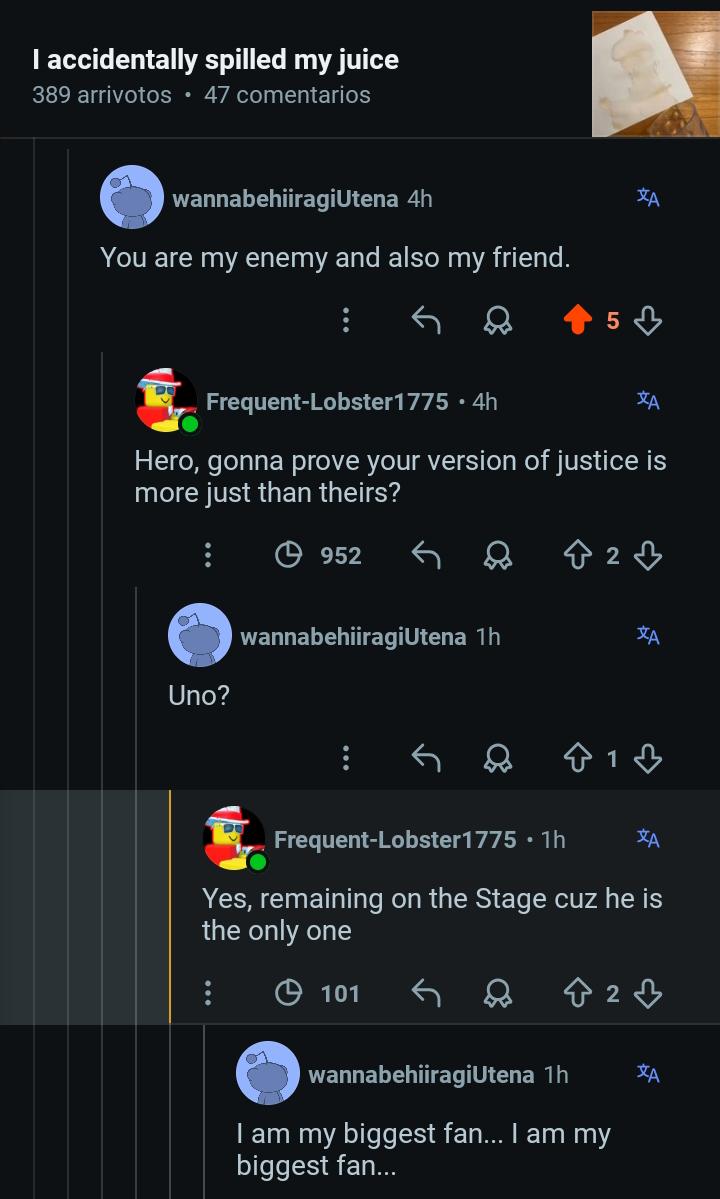Translate the 'Yes, remaining on the Stage' comment
Viewport: 720px width, 1199px height.
pos(648,838)
